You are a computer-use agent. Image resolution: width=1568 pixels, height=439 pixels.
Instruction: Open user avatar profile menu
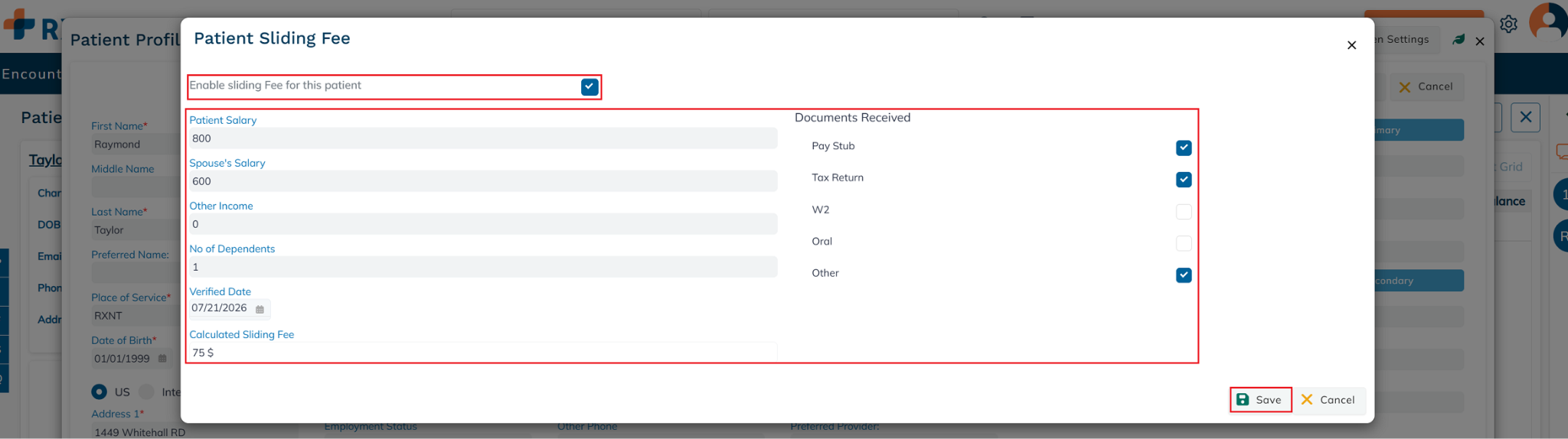[1547, 21]
